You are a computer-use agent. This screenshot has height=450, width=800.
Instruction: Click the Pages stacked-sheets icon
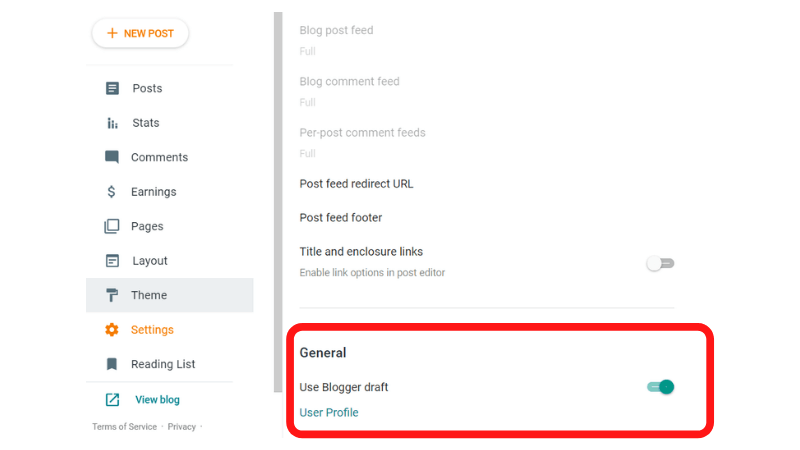click(112, 226)
